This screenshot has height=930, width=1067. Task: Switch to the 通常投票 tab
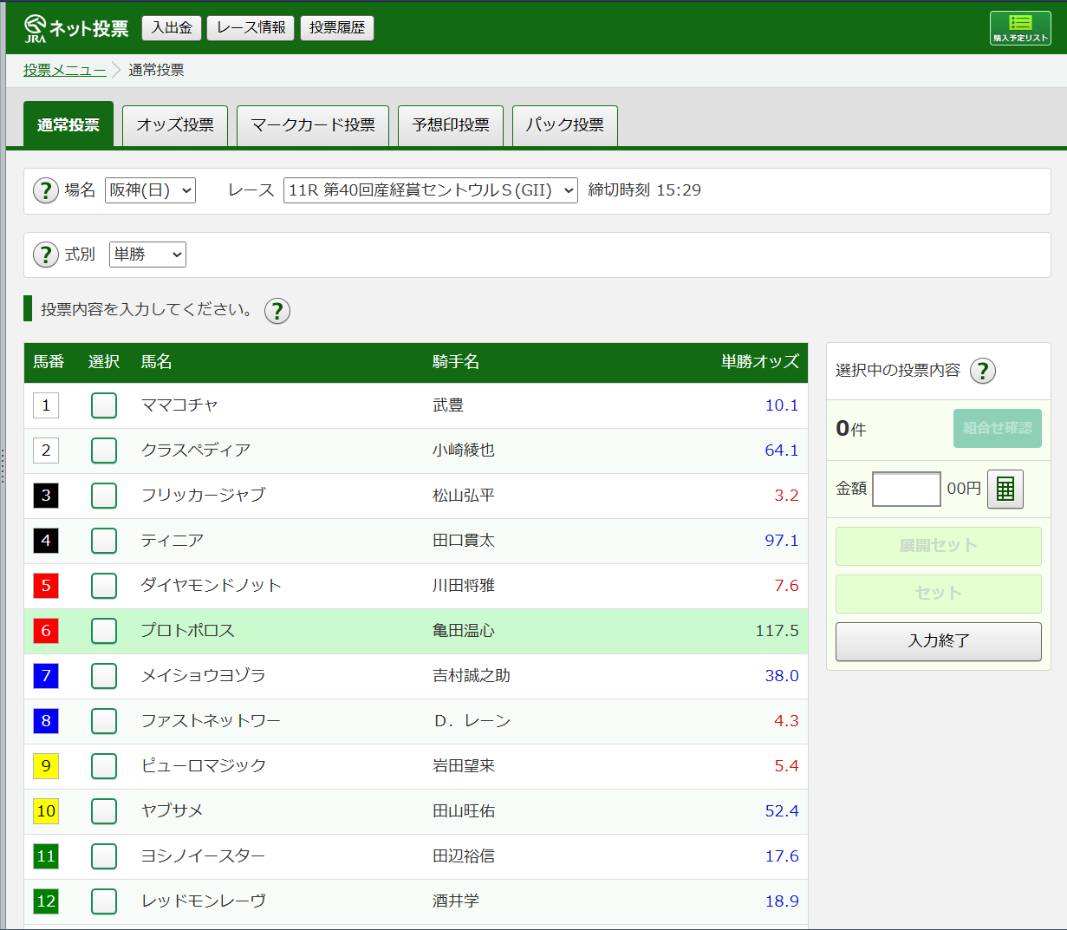68,125
